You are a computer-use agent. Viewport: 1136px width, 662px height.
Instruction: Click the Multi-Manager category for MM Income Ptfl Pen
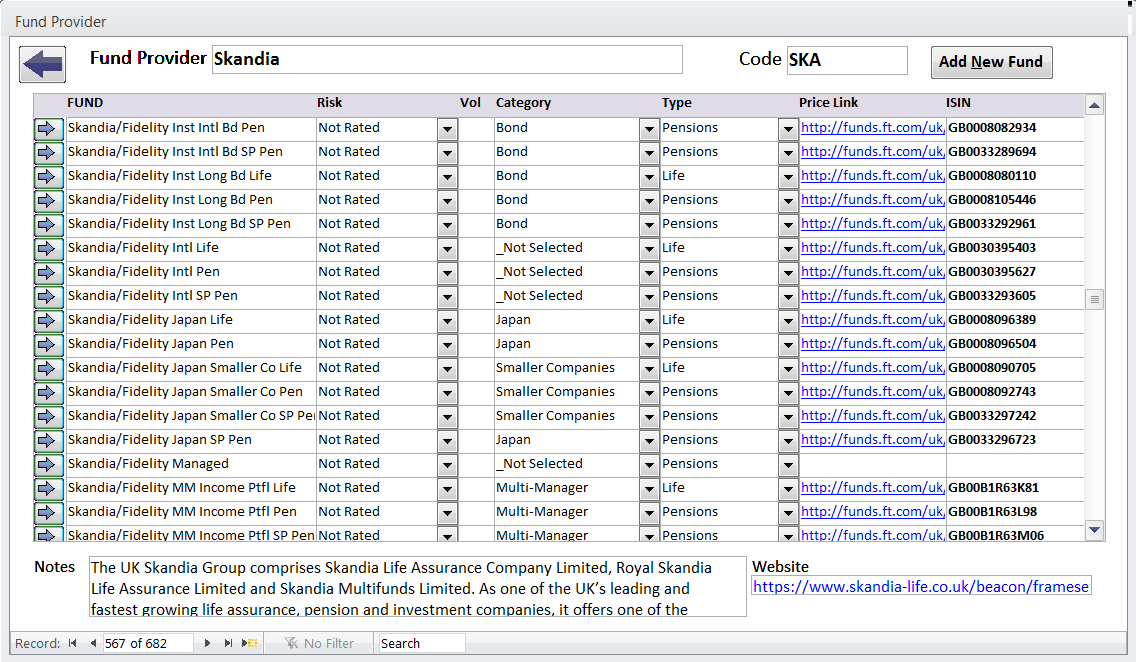click(542, 512)
